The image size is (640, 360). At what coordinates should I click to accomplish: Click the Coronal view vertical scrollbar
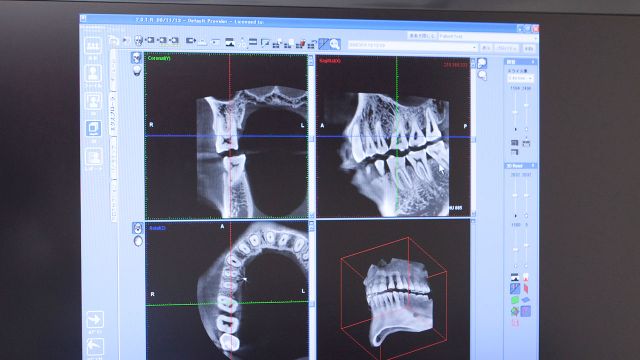point(311,137)
